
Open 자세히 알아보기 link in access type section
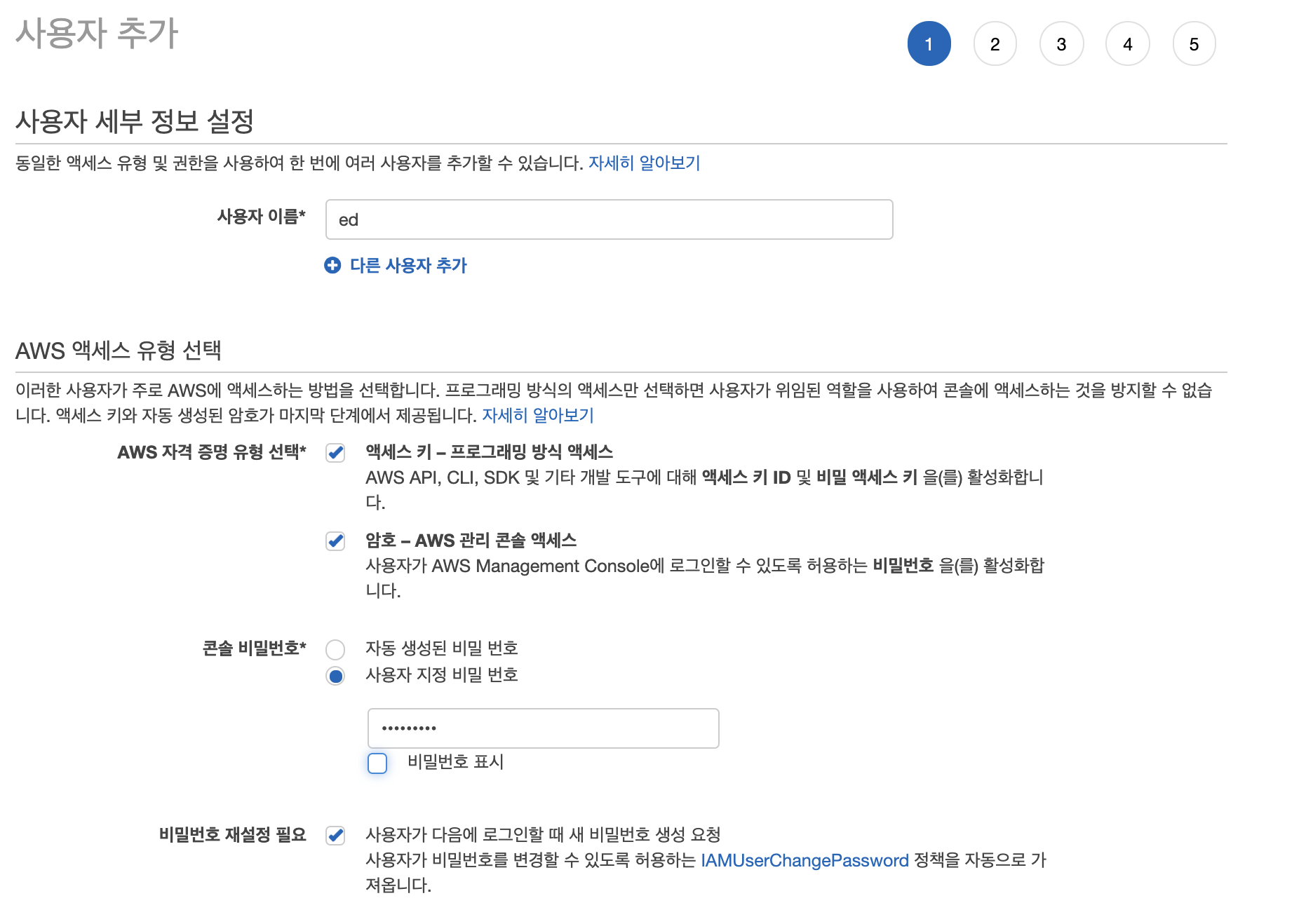click(538, 415)
